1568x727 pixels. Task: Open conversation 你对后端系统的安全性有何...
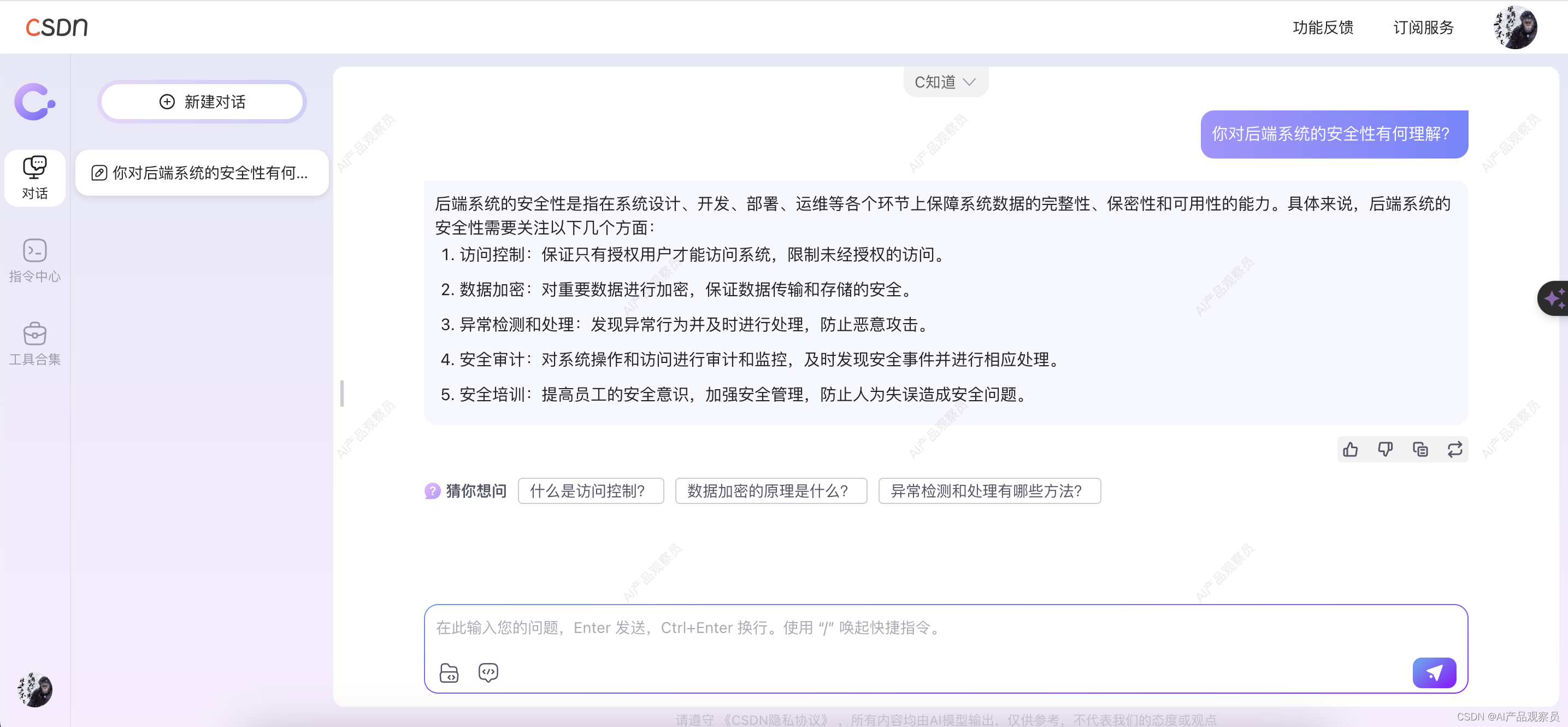coord(202,173)
